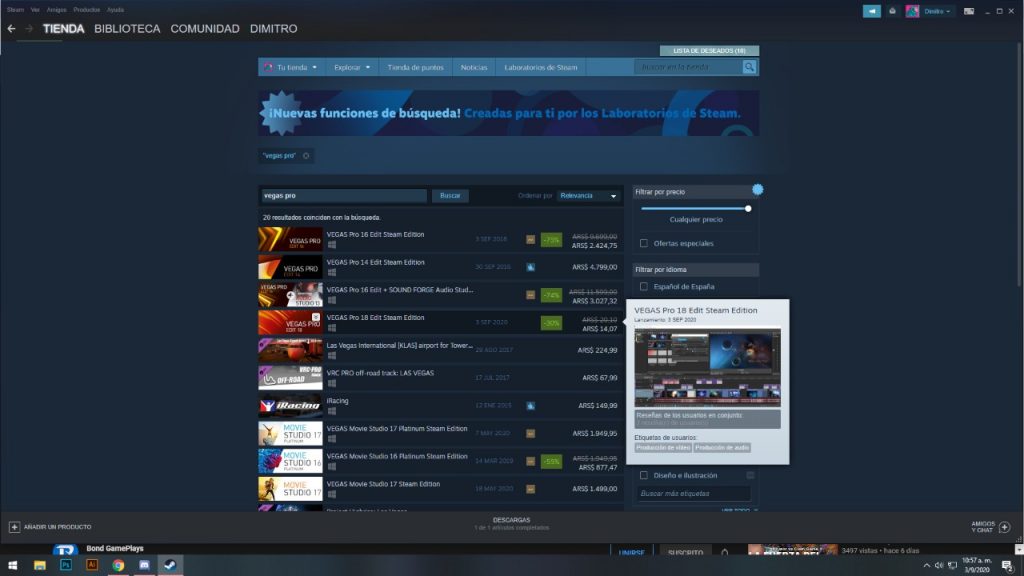Open Laboratorios de Steam

[540, 67]
